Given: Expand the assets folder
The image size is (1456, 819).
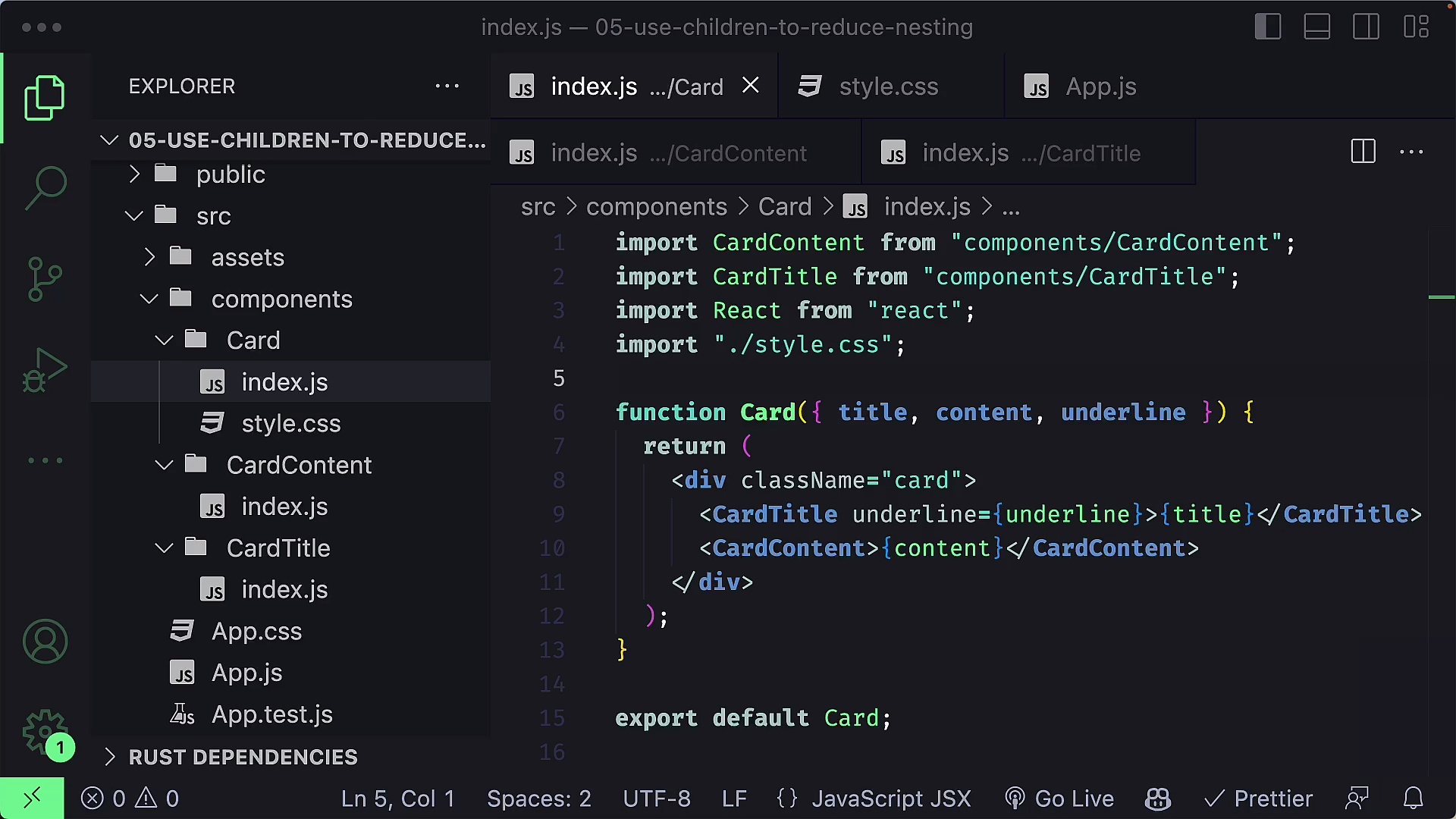Looking at the screenshot, I should pyautogui.click(x=292, y=258).
